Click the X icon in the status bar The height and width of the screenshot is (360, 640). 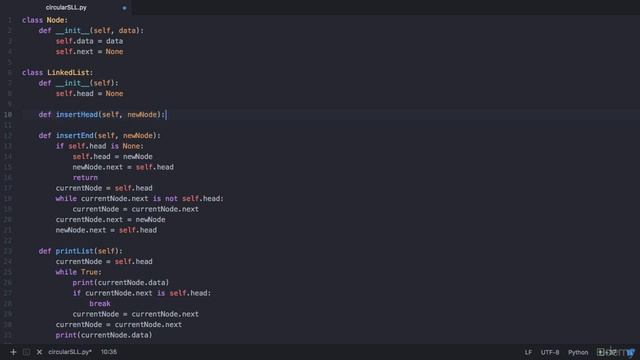pyautogui.click(x=39, y=352)
